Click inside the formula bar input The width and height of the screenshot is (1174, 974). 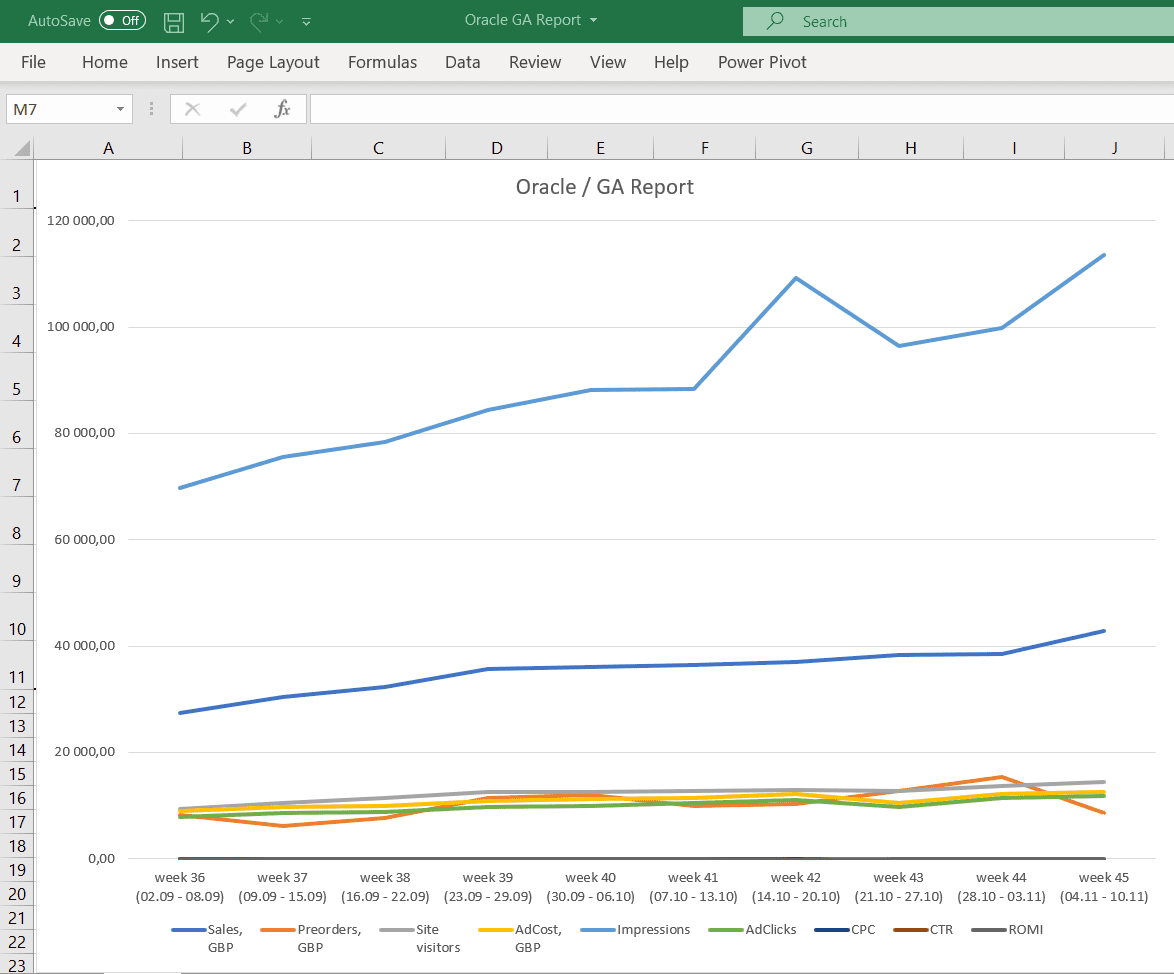click(741, 109)
